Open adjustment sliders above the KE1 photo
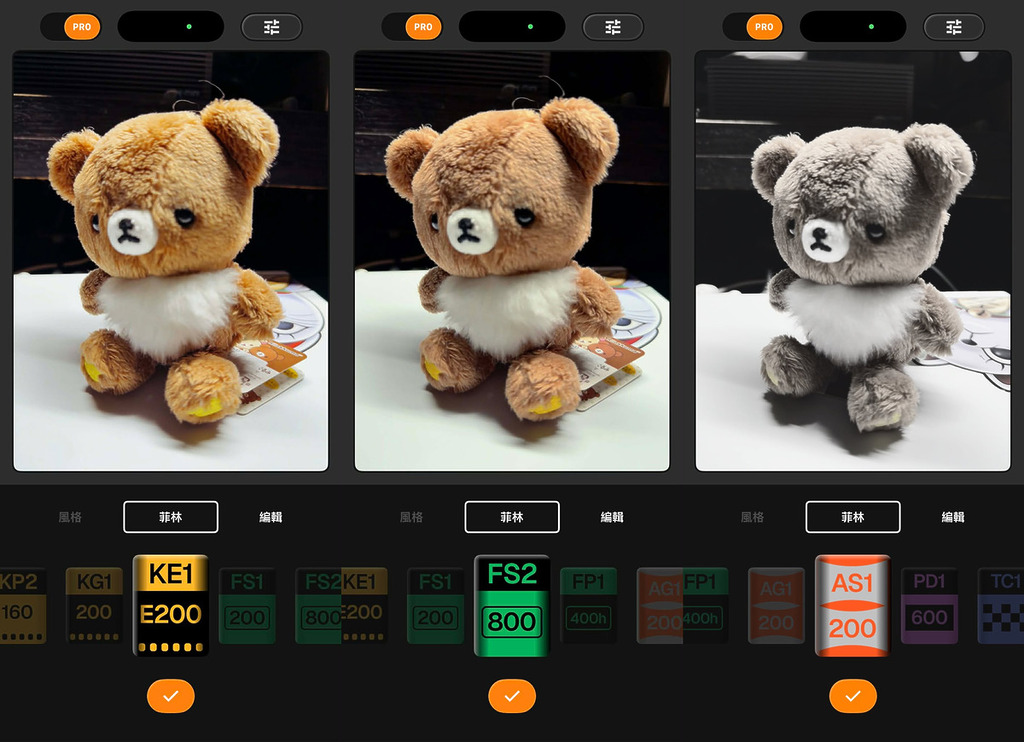1024x742 pixels. click(272, 27)
